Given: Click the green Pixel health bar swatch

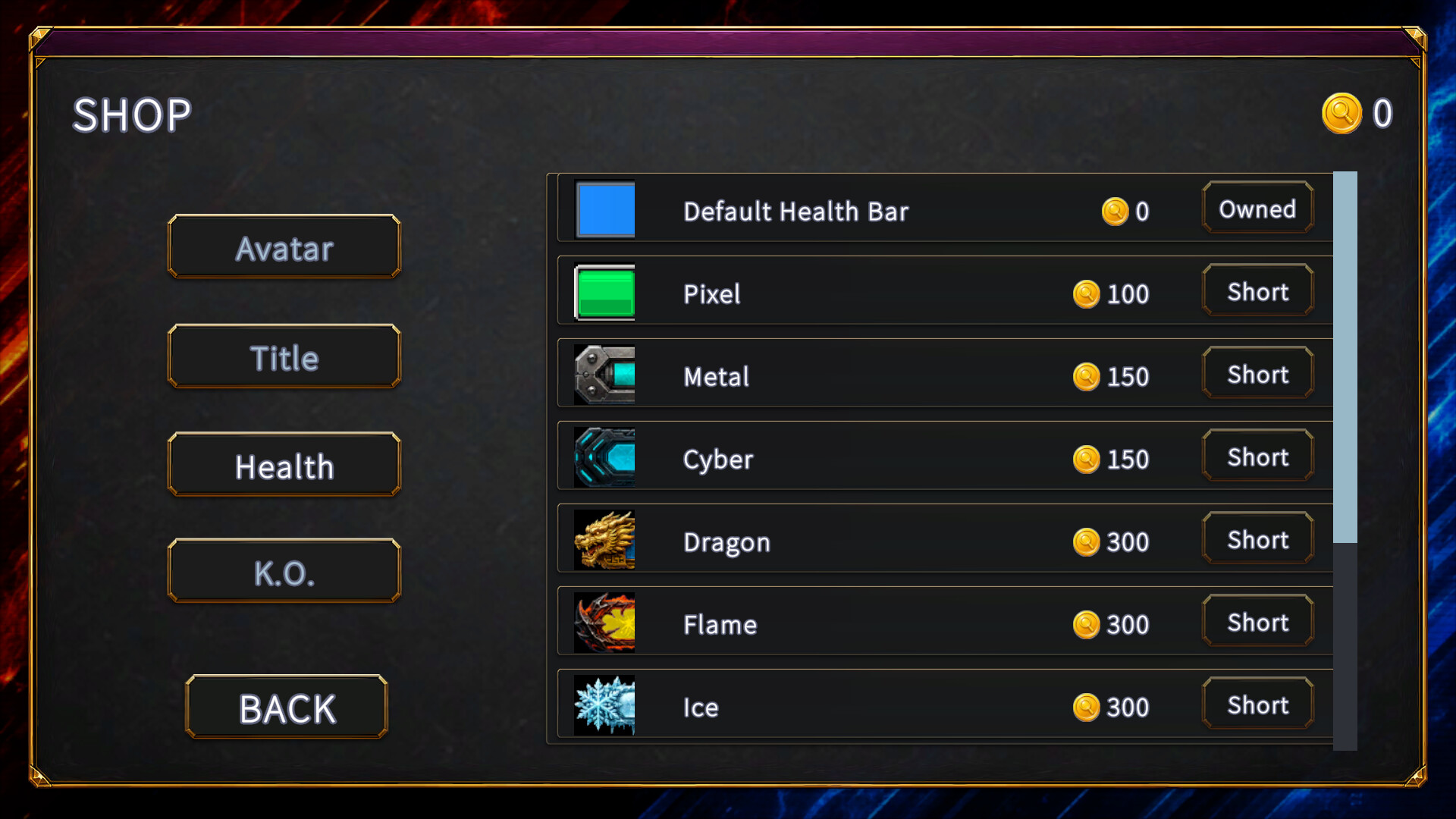Looking at the screenshot, I should [x=604, y=292].
